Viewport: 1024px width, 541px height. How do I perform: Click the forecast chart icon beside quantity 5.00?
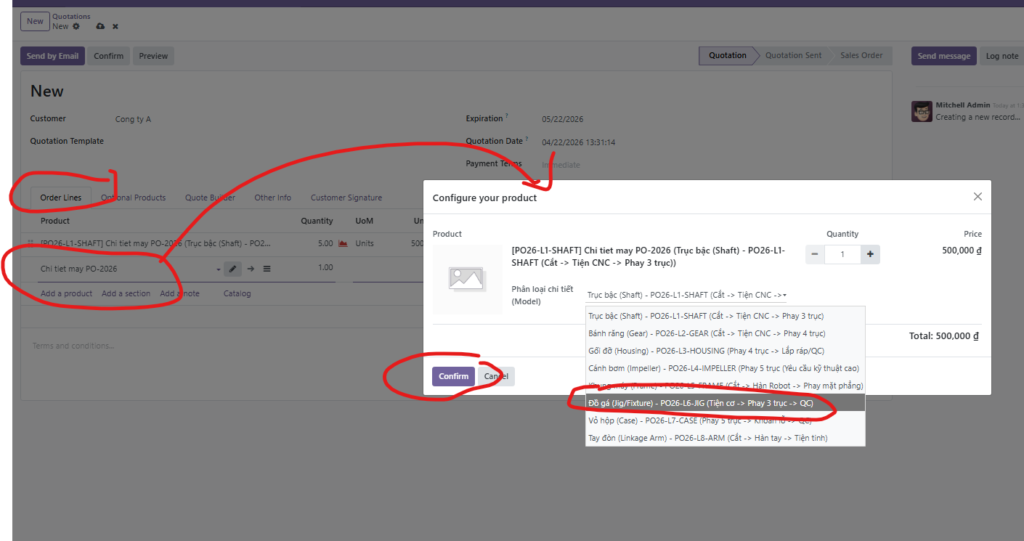pos(343,243)
